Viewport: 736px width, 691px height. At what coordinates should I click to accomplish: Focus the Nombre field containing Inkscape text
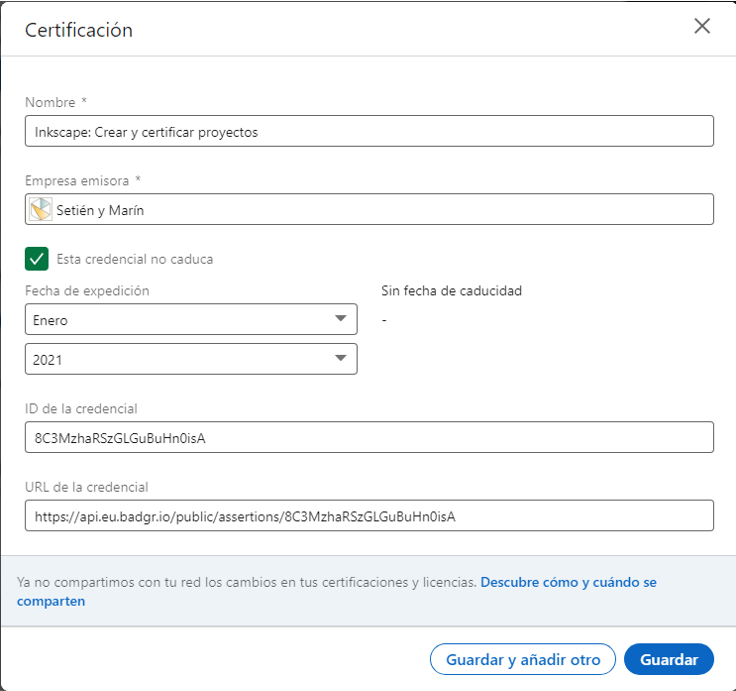[x=369, y=131]
